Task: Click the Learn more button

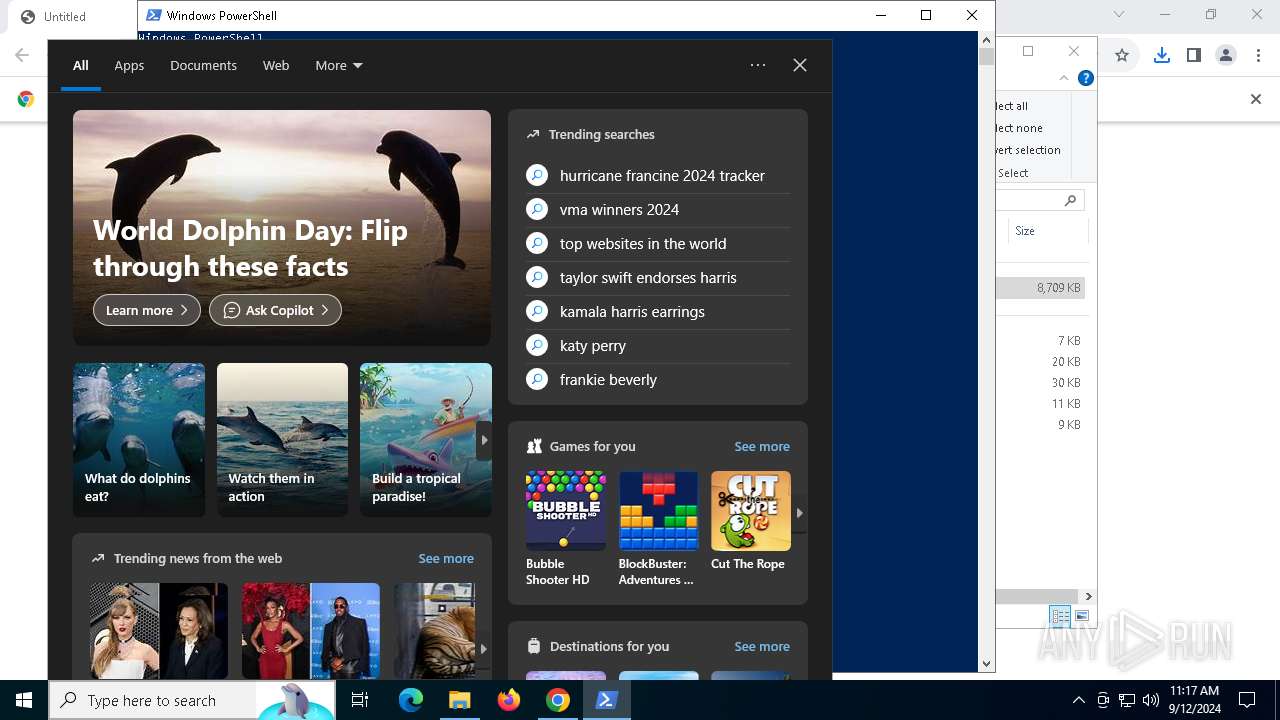Action: point(147,310)
